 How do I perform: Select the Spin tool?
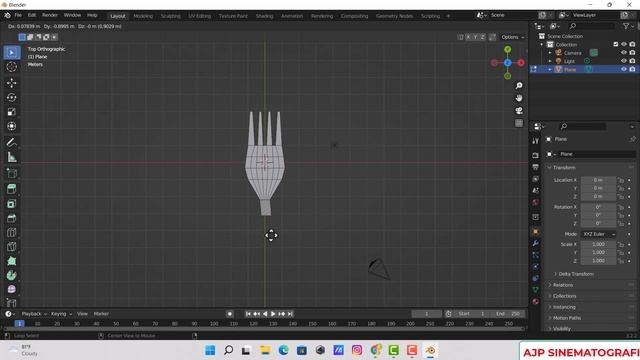pyautogui.click(x=11, y=275)
